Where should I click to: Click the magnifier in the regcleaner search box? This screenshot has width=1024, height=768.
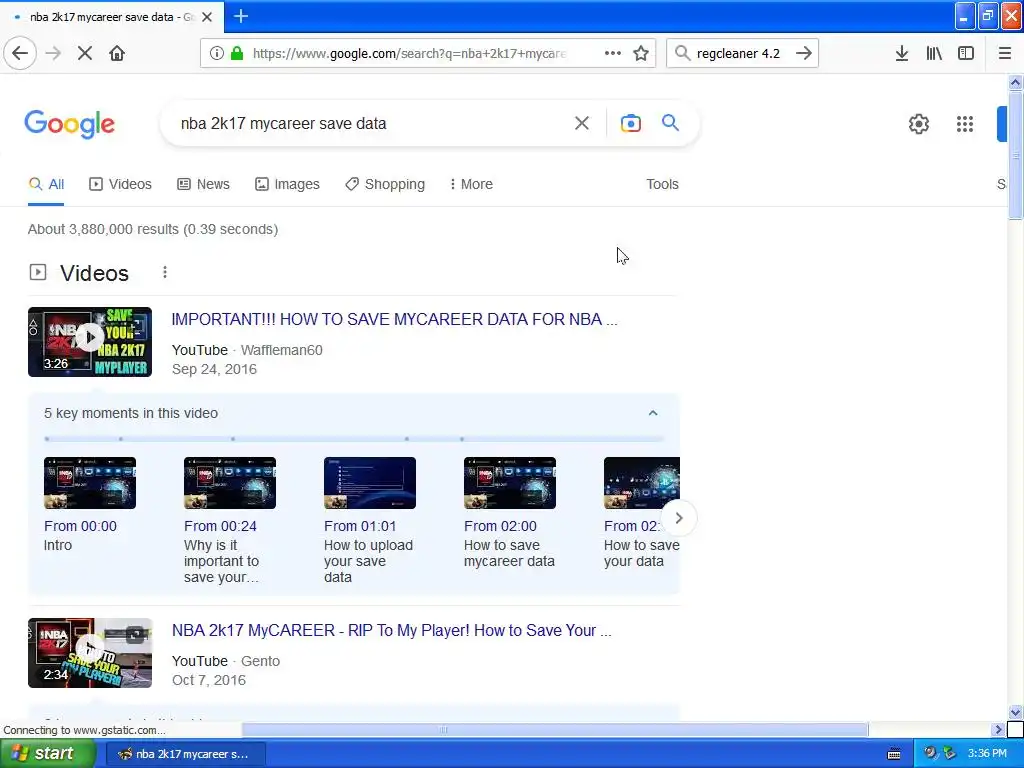pos(682,53)
